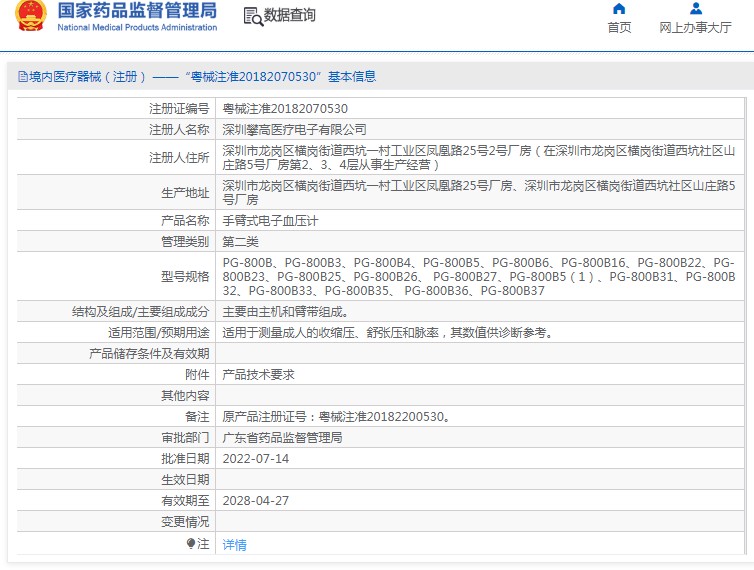
Task: Open the 数据查询 search icon
Action: (x=253, y=16)
